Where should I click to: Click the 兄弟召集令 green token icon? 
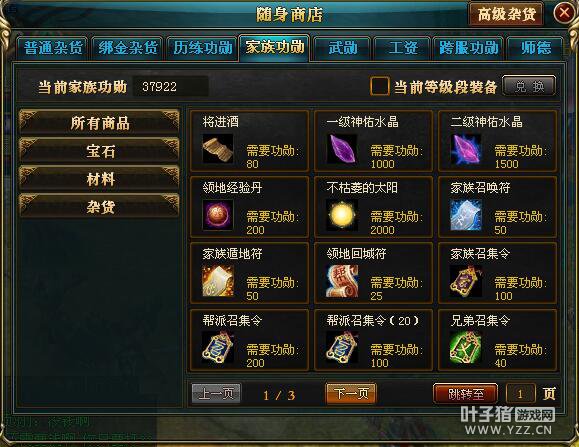pyautogui.click(x=466, y=348)
